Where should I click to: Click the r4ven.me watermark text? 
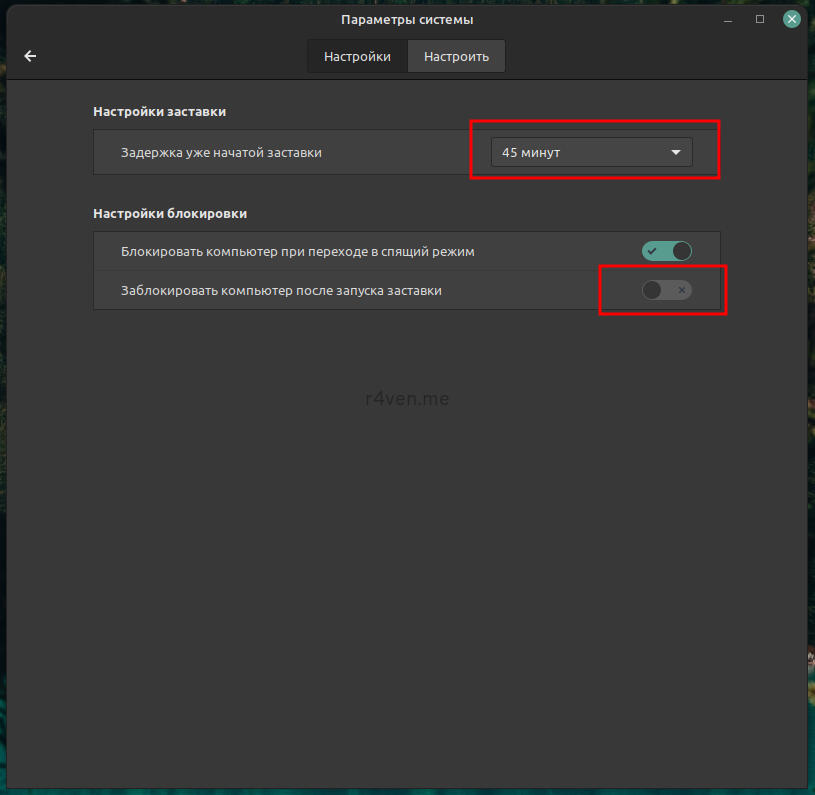pyautogui.click(x=407, y=398)
